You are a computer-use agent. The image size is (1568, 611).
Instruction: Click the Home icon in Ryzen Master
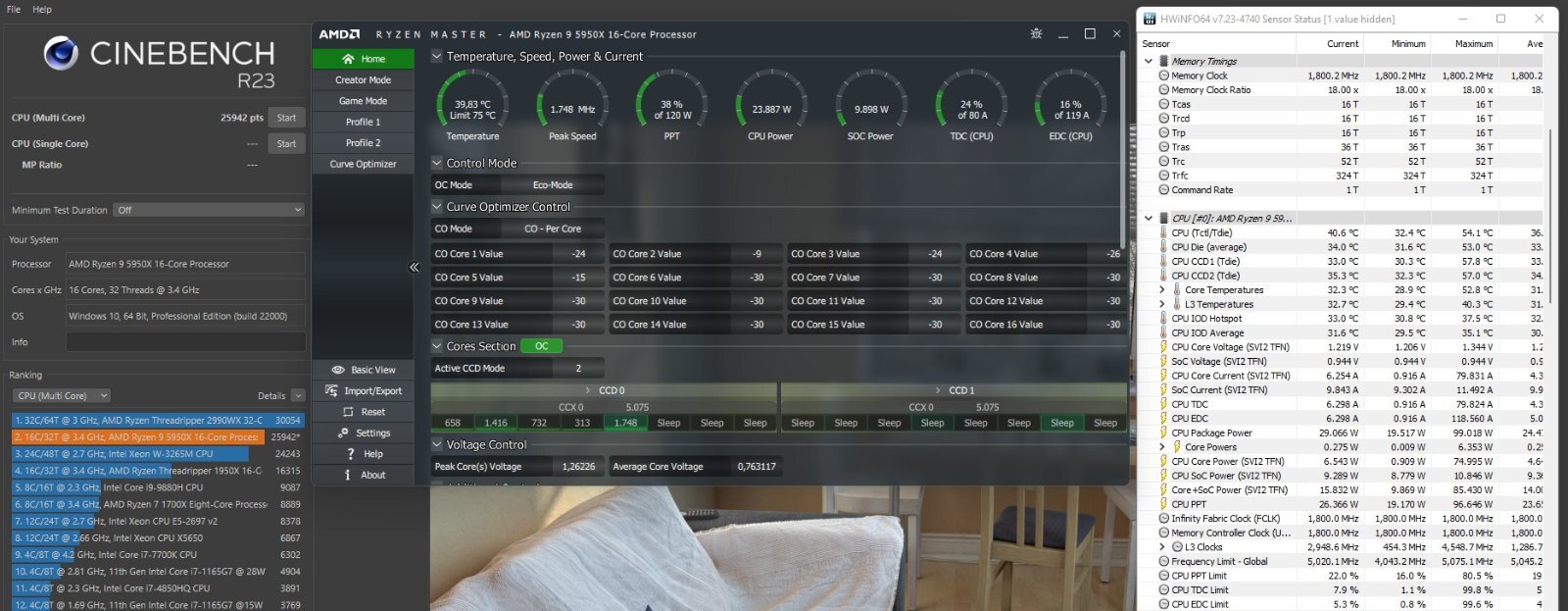coord(348,59)
